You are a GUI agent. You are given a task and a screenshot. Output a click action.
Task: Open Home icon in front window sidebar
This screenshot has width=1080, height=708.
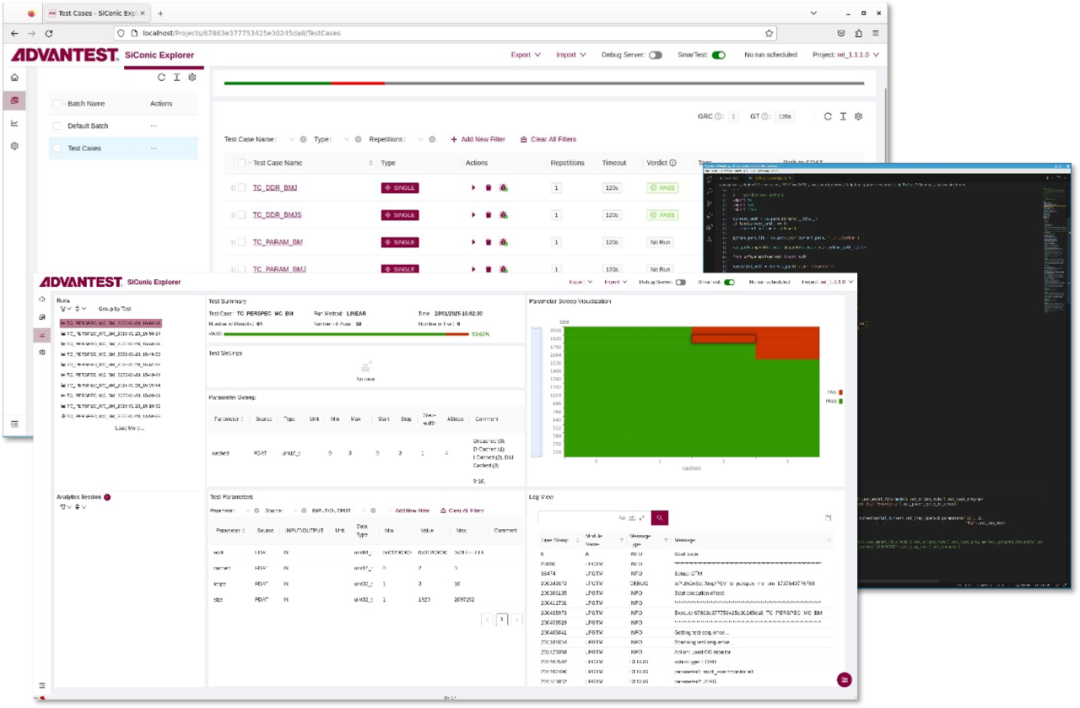42,300
